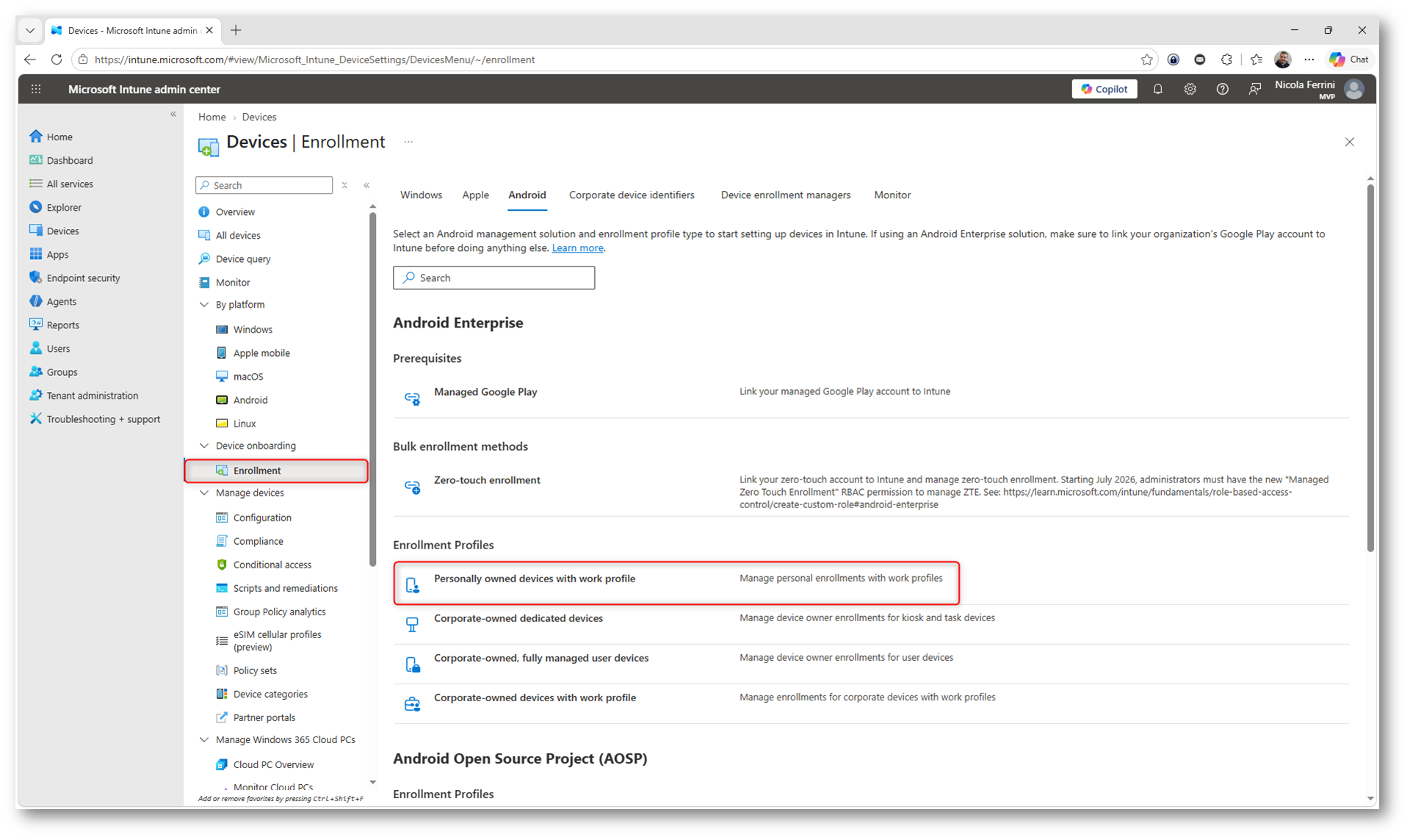Viewport: 1410px width, 840px height.
Task: Switch to the Monitor tab
Action: 892,195
